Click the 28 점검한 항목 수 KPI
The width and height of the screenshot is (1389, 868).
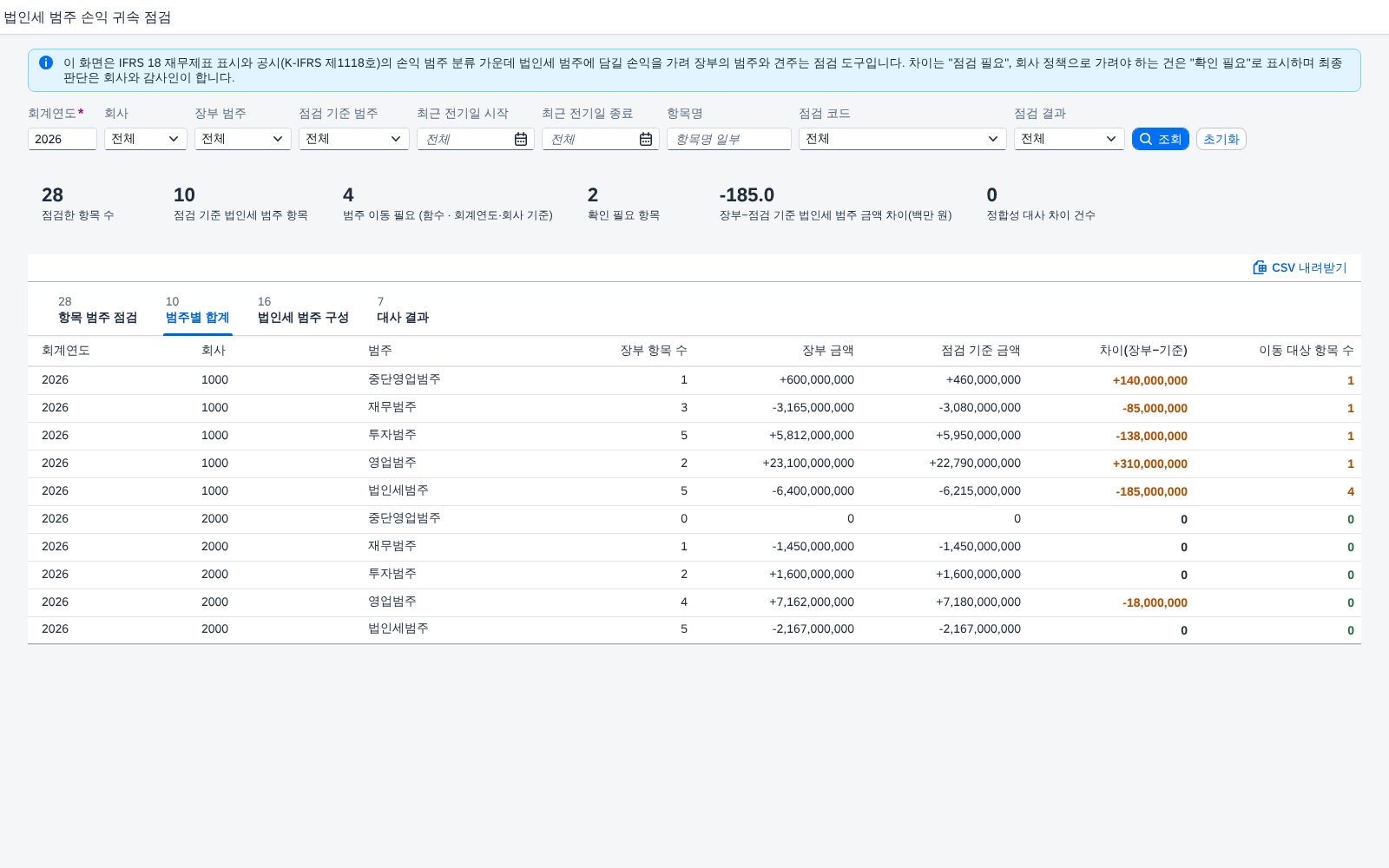pyautogui.click(x=78, y=203)
